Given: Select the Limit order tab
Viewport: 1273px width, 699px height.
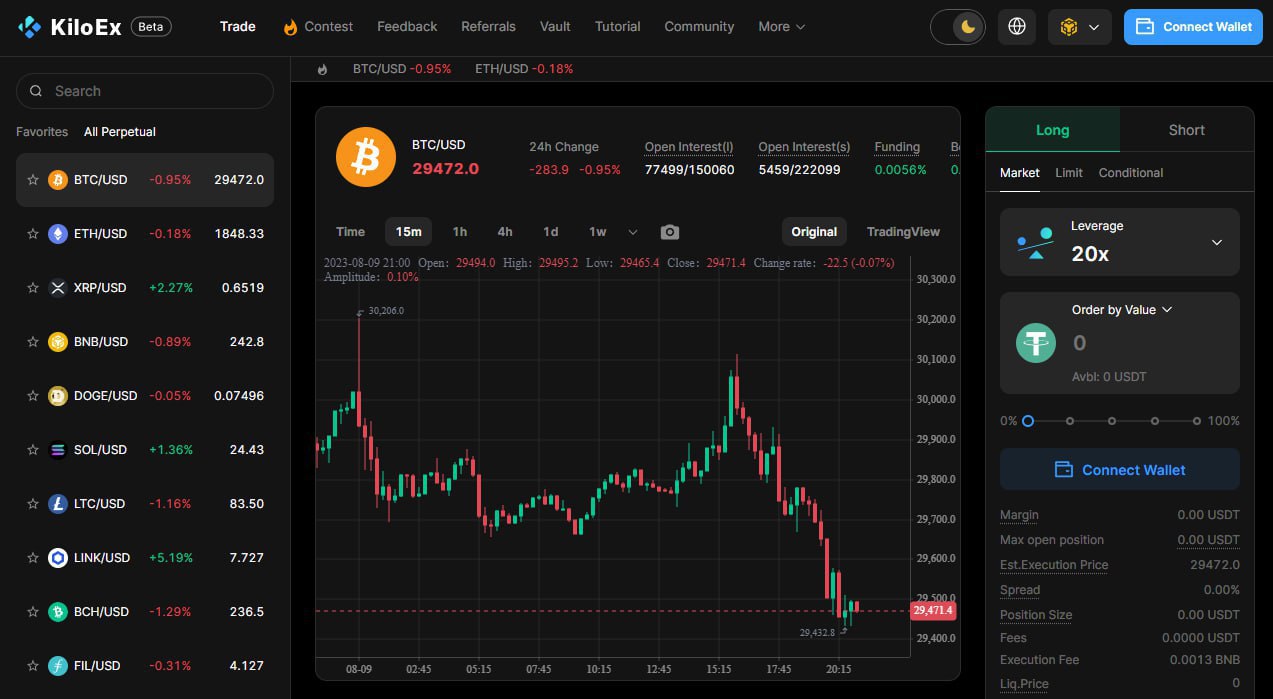Looking at the screenshot, I should click(x=1068, y=173).
